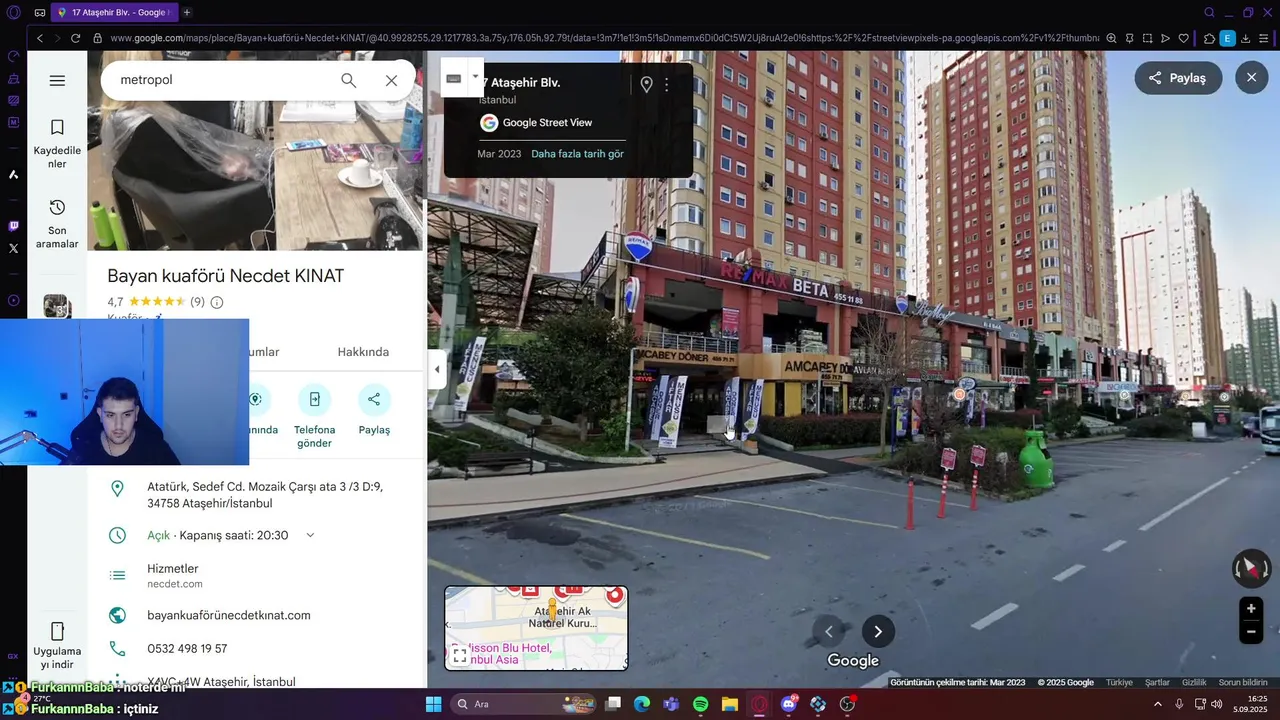This screenshot has height=720, width=1280.
Task: Open the X (Twitter) sidebar icon
Action: [13, 248]
